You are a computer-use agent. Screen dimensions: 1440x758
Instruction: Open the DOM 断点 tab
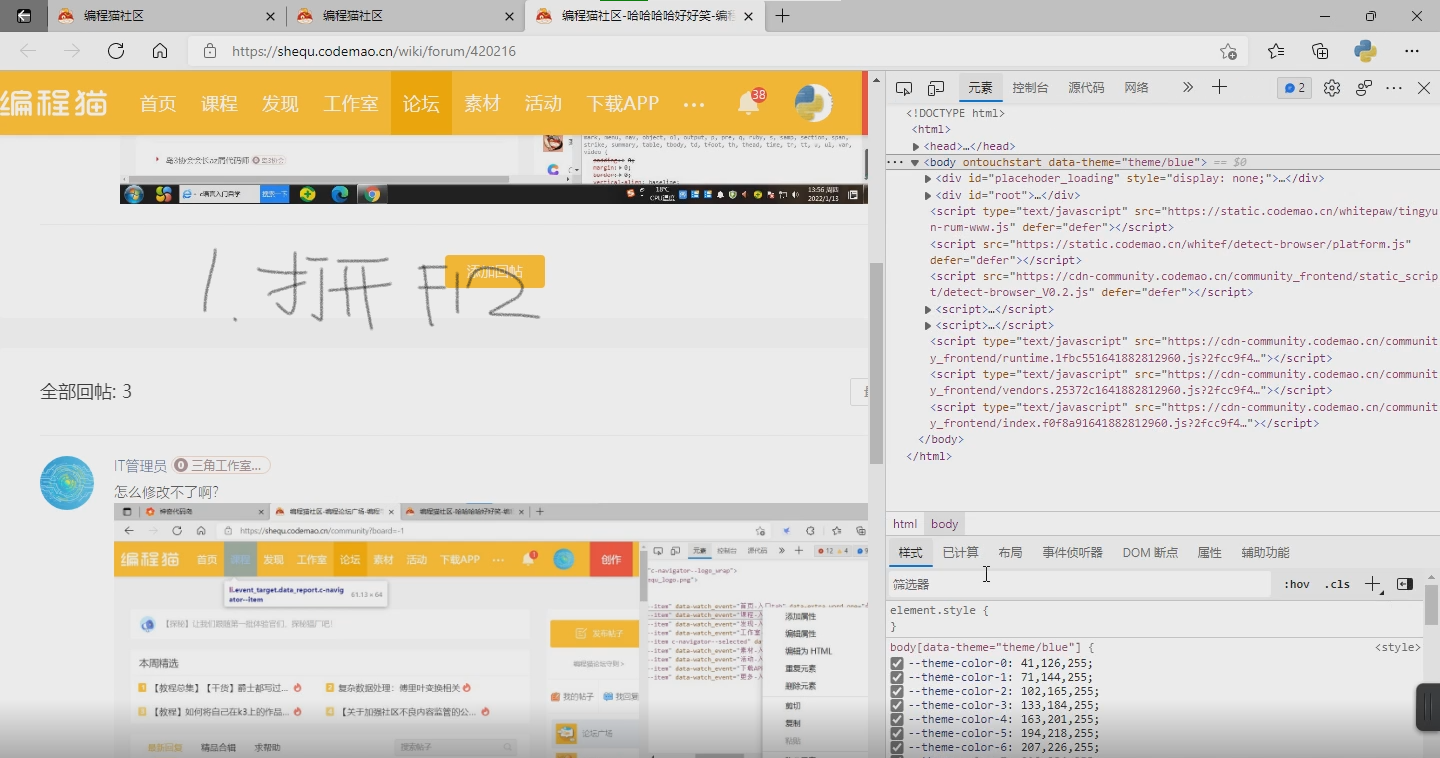pos(1150,553)
